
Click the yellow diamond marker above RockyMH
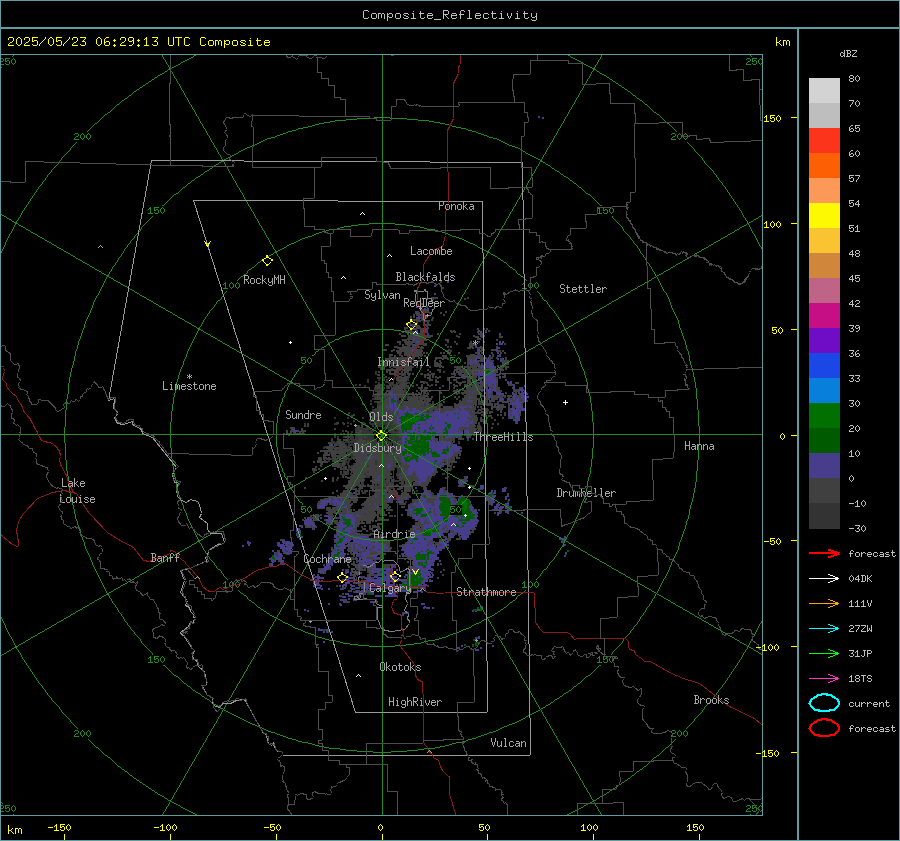(x=267, y=261)
